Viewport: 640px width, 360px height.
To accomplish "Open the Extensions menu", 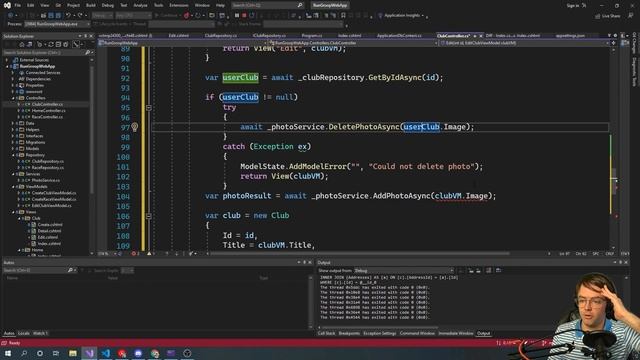I will point(179,5).
